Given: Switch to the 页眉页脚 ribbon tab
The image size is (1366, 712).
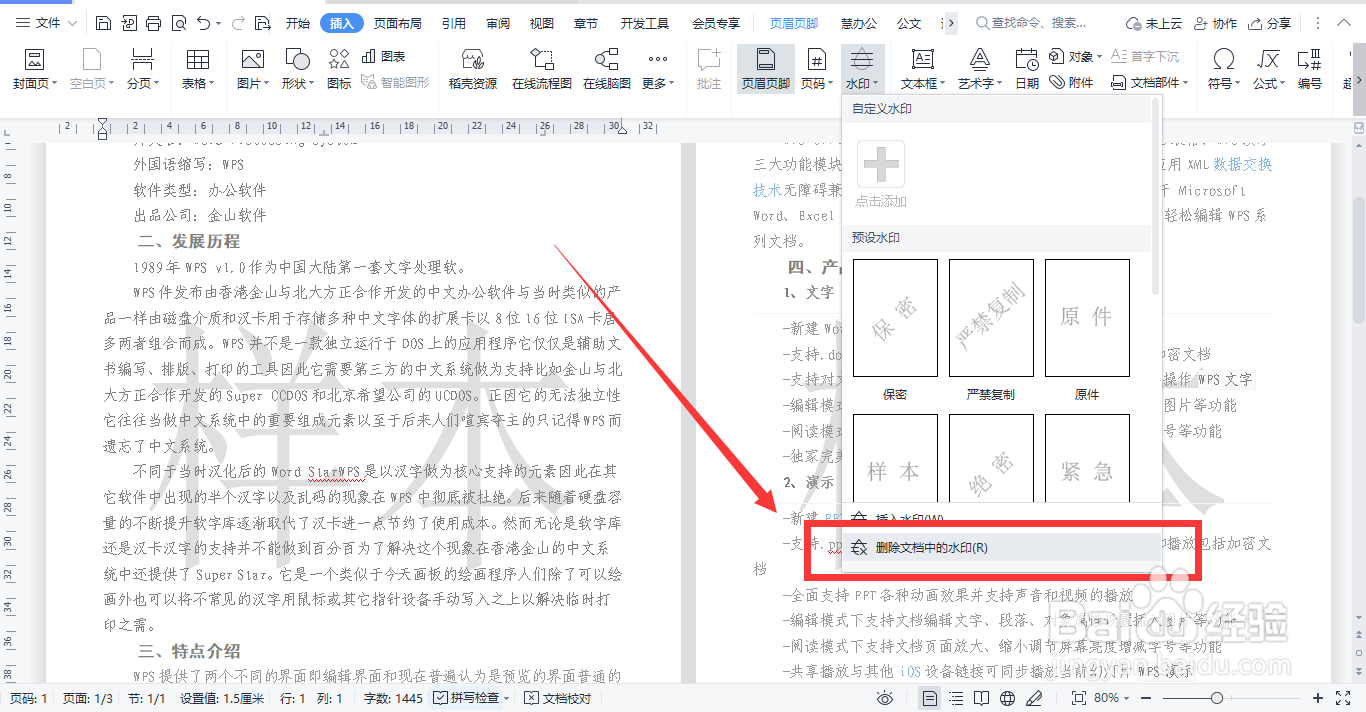Looking at the screenshot, I should [794, 23].
